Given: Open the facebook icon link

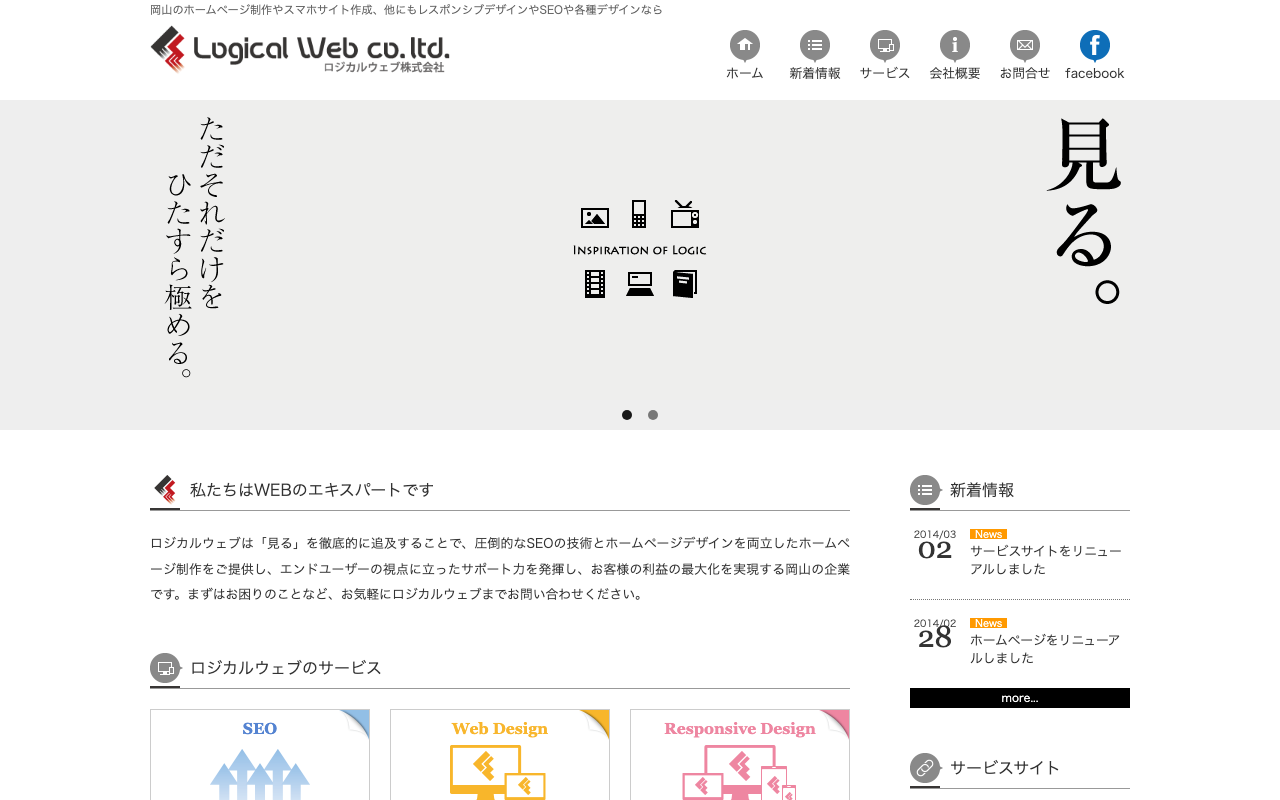Looking at the screenshot, I should coord(1095,45).
